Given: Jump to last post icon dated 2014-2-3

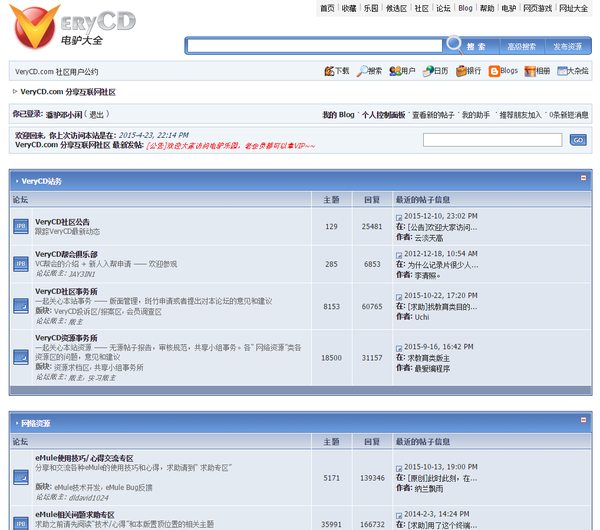Looking at the screenshot, I should click(399, 515).
